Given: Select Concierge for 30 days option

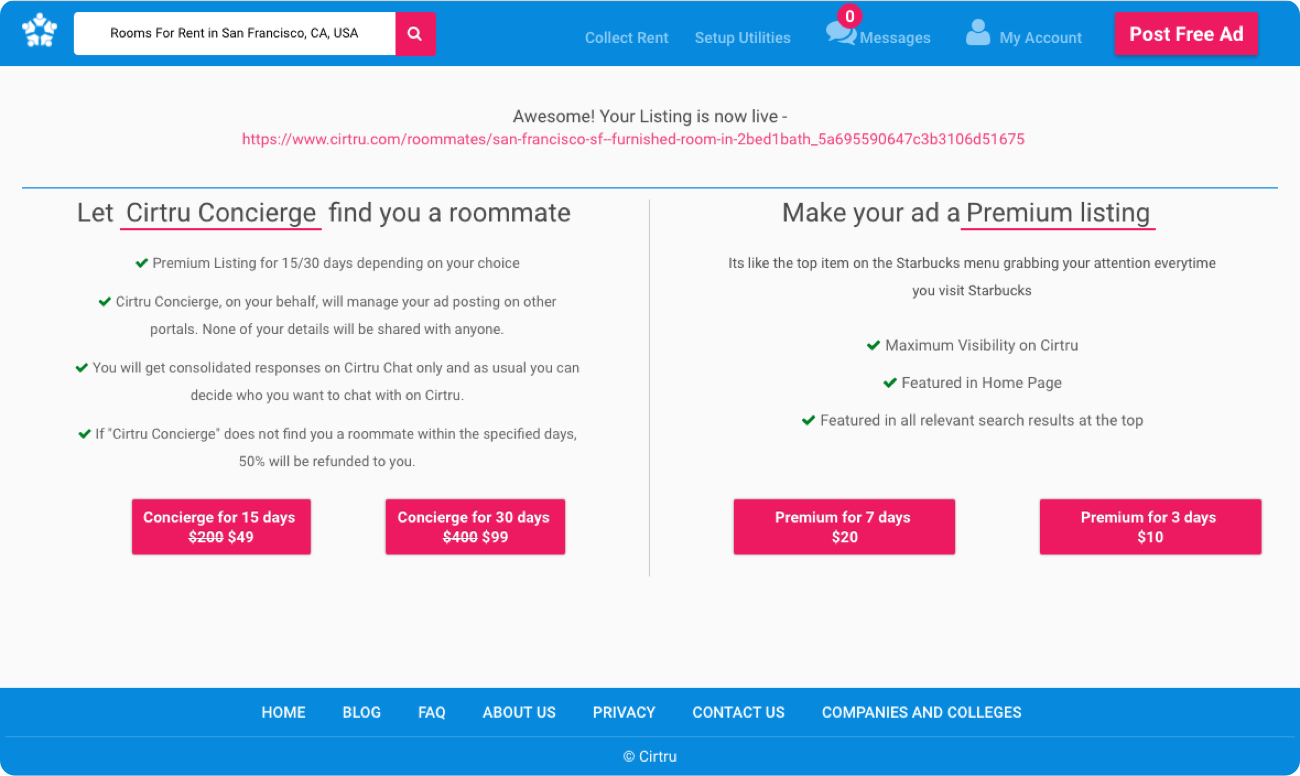Looking at the screenshot, I should (475, 527).
